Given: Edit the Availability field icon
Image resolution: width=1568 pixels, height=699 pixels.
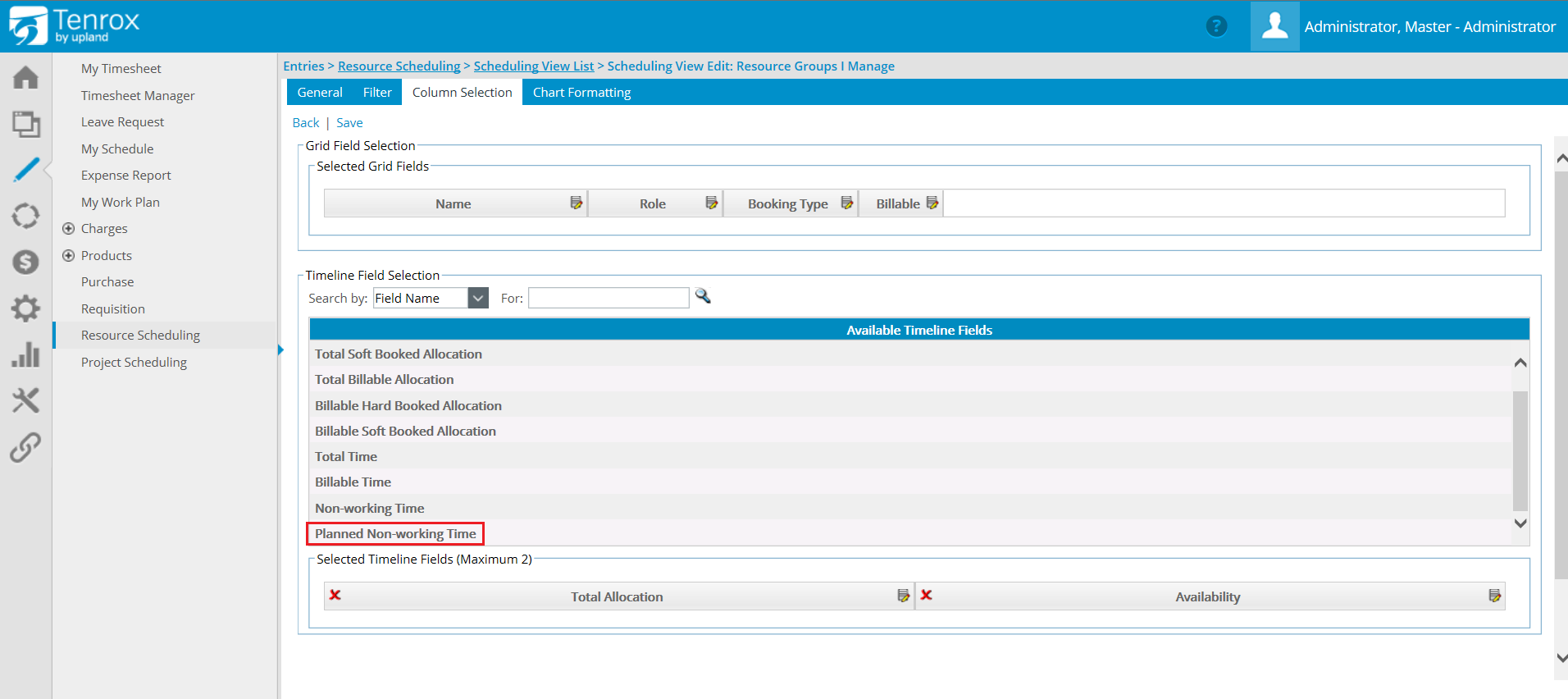Looking at the screenshot, I should click(1494, 596).
